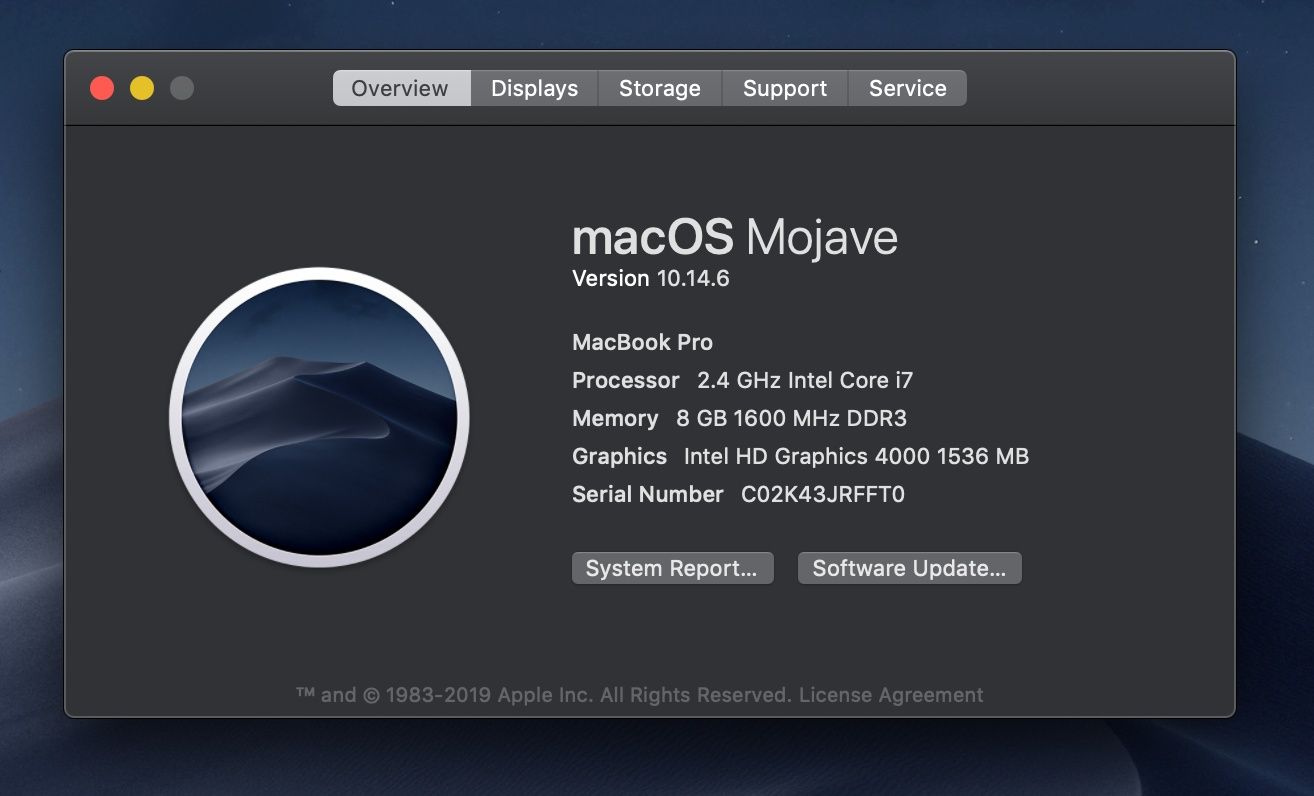This screenshot has height=796, width=1314.
Task: Click the Apple copyright notice text
Action: point(544,694)
